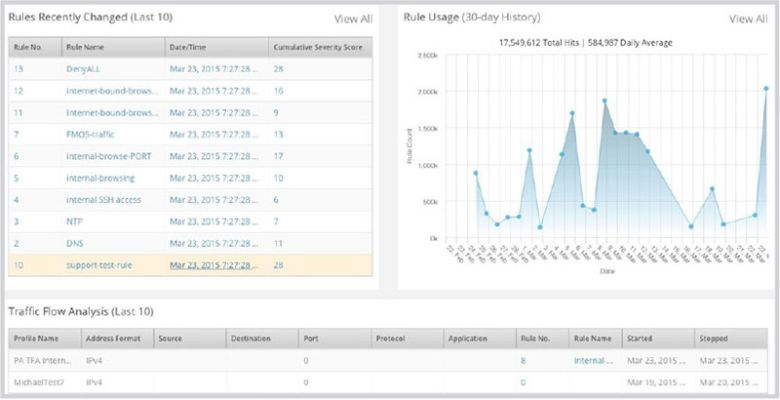Sort Traffic Flow by Profile Name column
This screenshot has height=400, width=780.
(38, 339)
